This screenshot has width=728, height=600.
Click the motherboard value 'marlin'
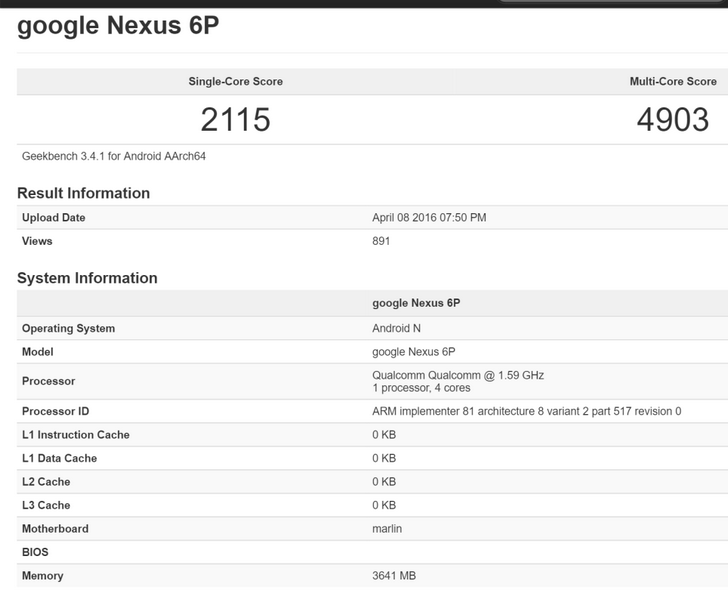(x=387, y=528)
